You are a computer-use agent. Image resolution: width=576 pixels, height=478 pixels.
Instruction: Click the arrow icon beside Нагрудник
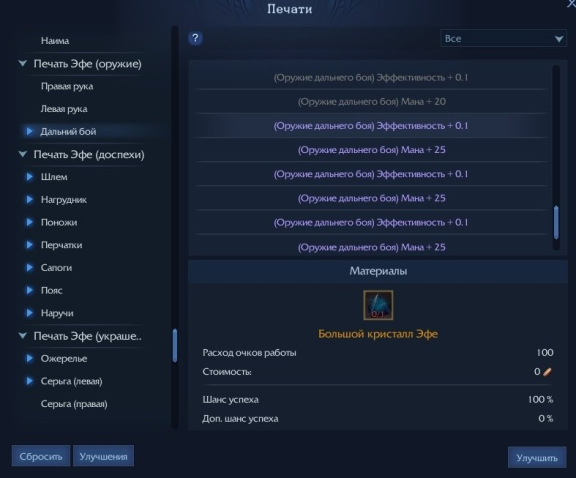[29, 200]
